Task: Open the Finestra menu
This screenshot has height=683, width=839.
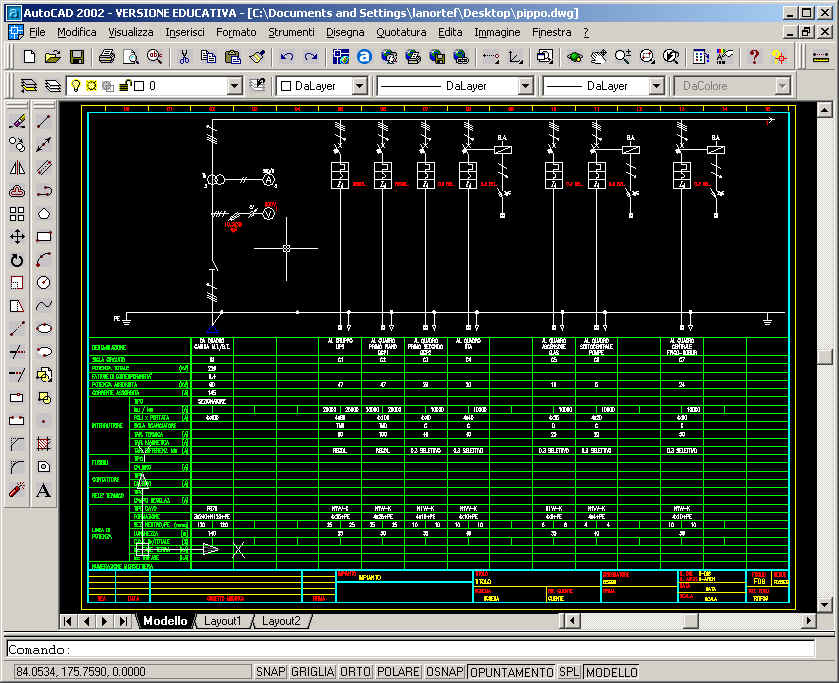Action: pyautogui.click(x=552, y=32)
